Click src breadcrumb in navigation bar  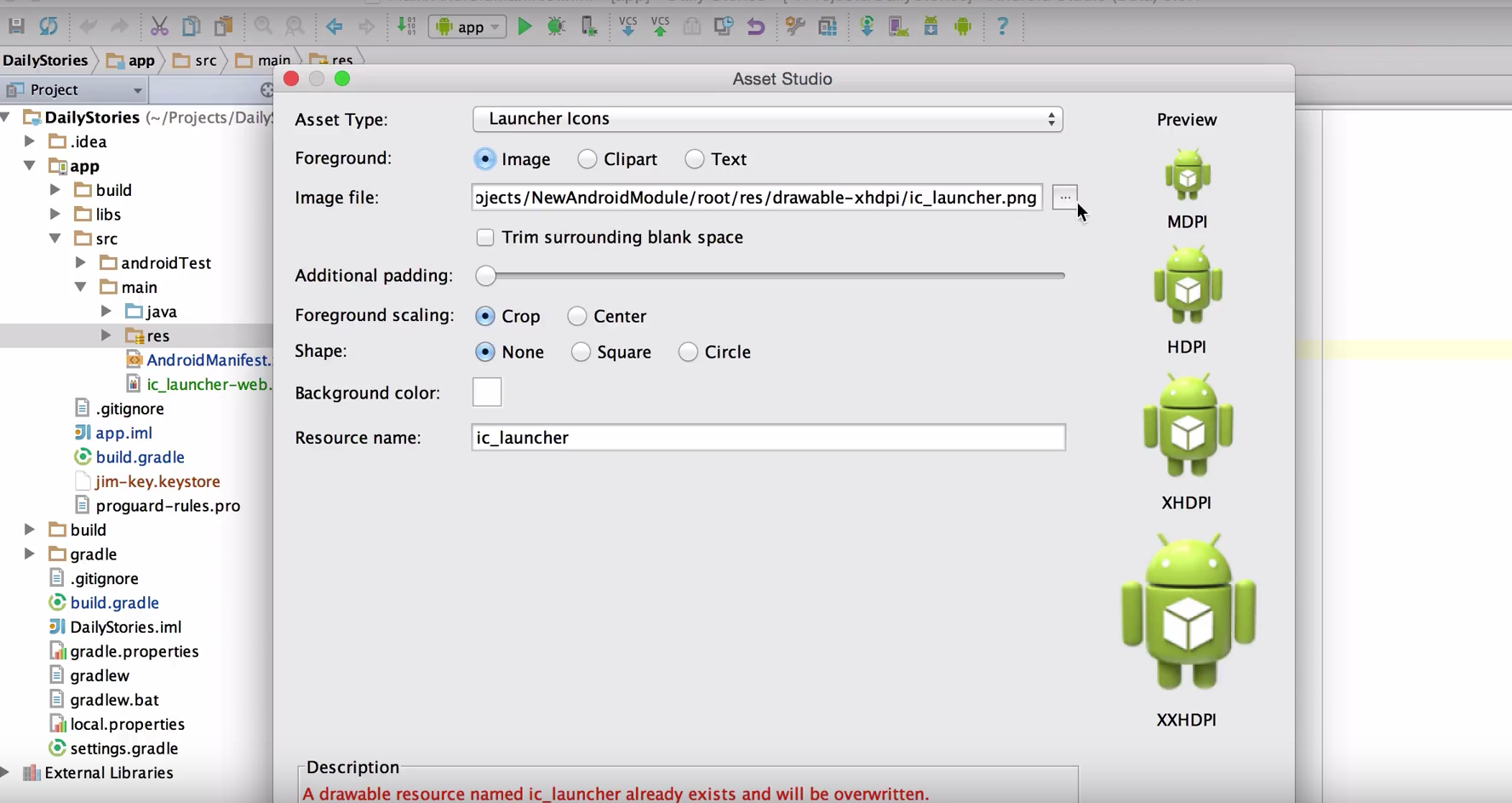[195, 60]
